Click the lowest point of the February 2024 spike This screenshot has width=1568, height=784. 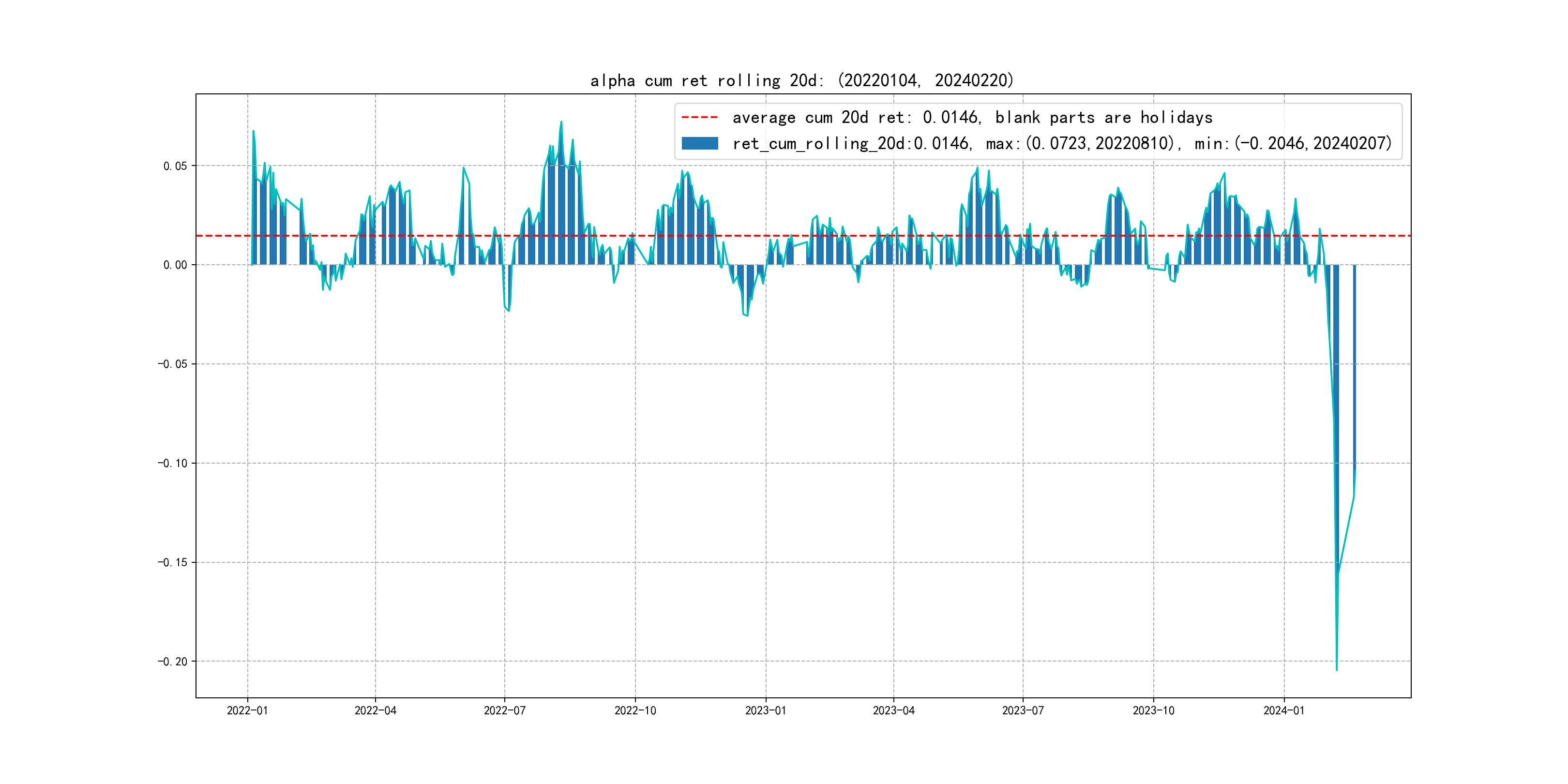(x=1337, y=670)
